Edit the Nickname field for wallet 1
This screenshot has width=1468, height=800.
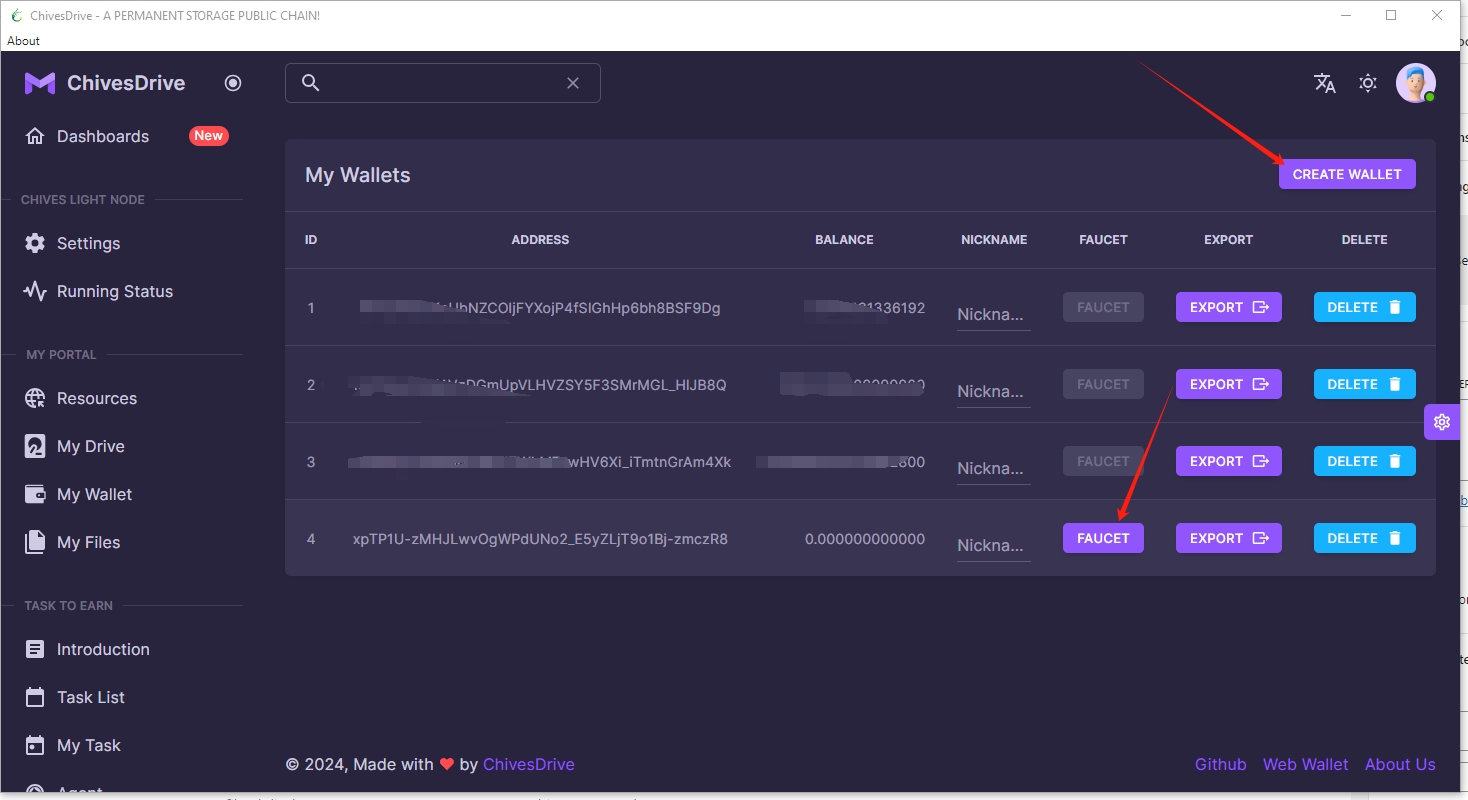coord(993,314)
